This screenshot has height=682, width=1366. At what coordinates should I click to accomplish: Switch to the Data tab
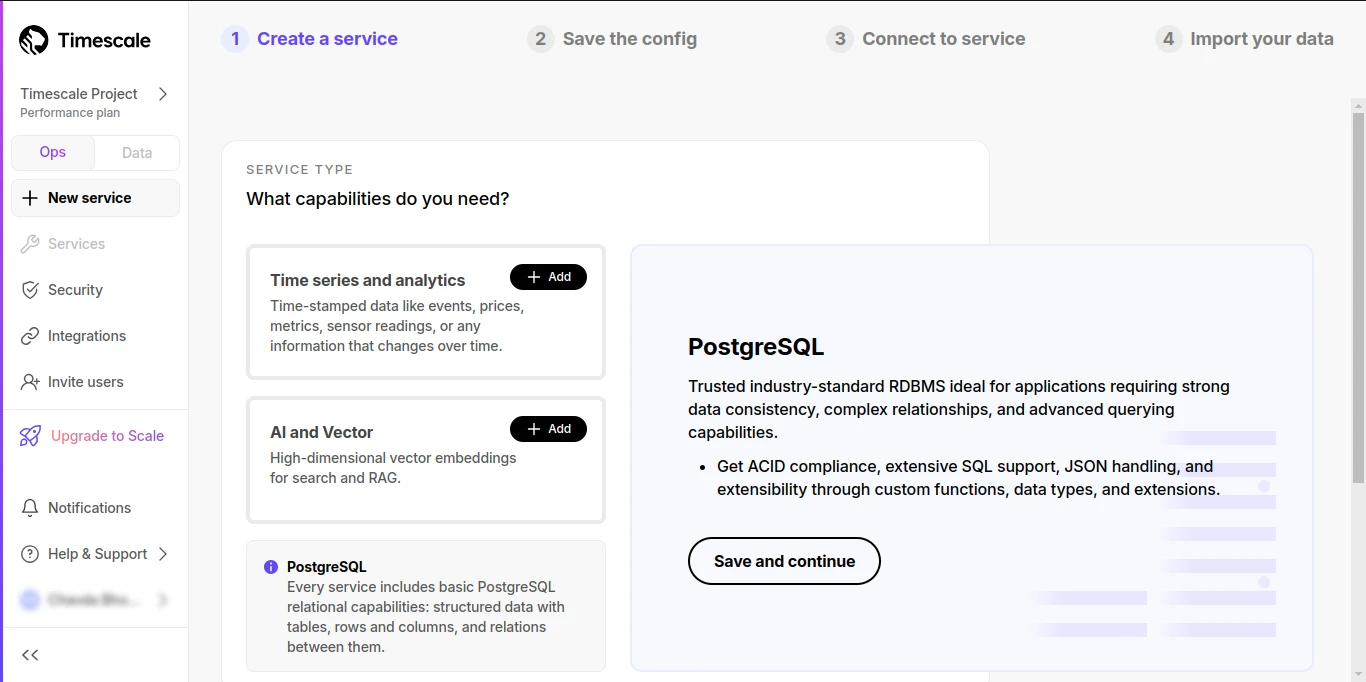click(x=137, y=153)
